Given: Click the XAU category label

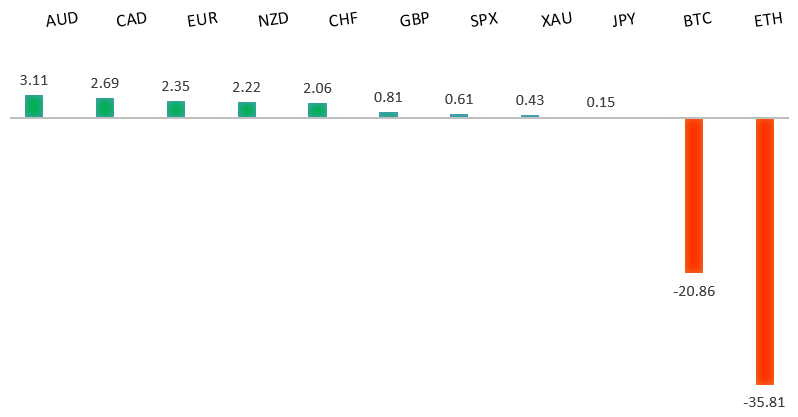Looking at the screenshot, I should [x=556, y=21].
